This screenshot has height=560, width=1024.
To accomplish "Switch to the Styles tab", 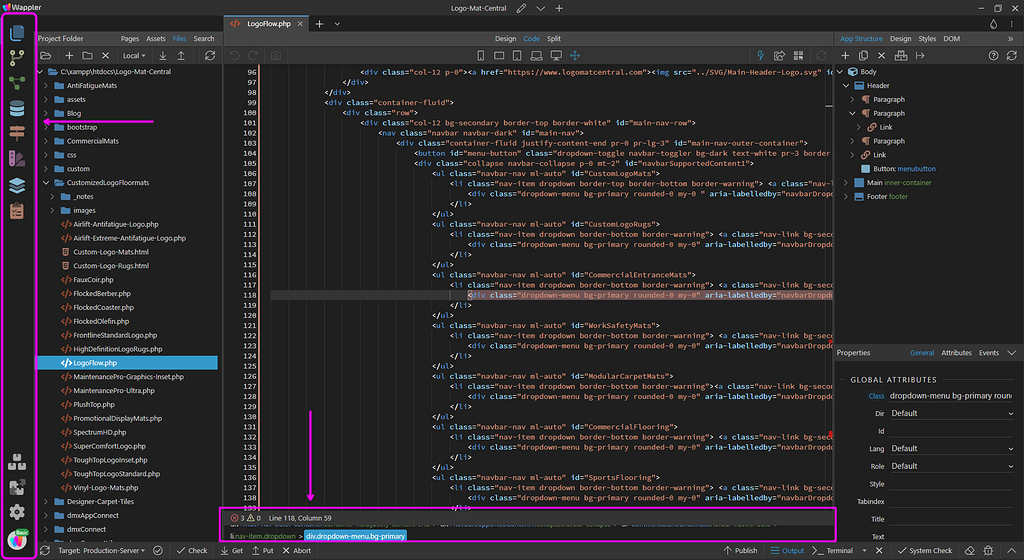I will click(x=927, y=39).
